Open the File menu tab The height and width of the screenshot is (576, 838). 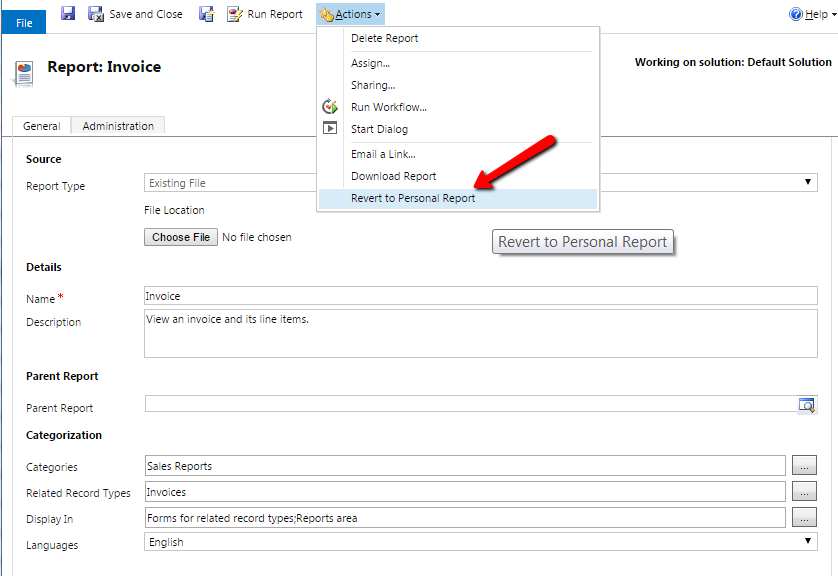24,22
